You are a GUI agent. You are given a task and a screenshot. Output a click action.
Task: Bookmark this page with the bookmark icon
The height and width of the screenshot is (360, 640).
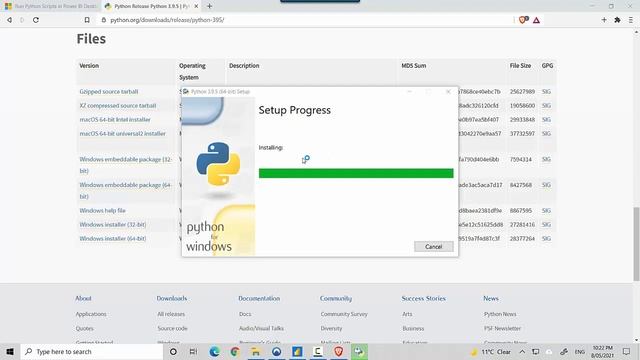point(87,20)
